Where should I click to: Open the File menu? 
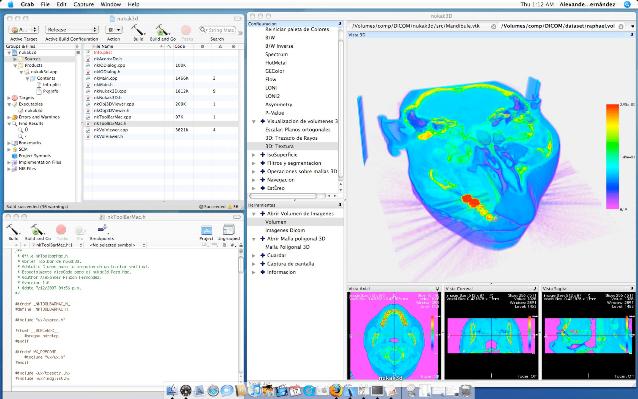pyautogui.click(x=45, y=4)
